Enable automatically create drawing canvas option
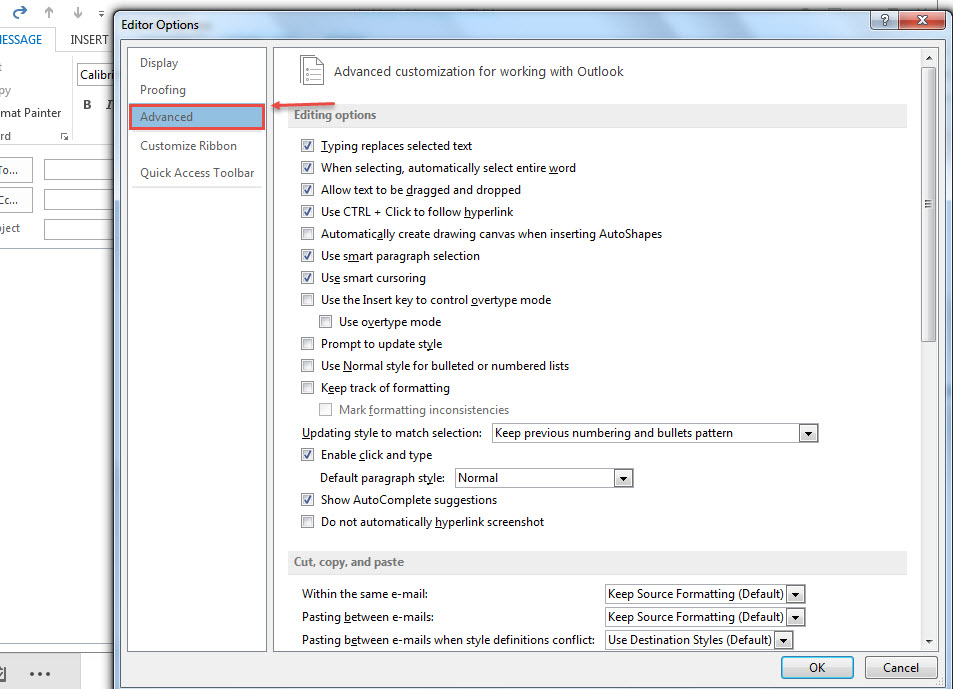Image resolution: width=953 pixels, height=689 pixels. click(308, 234)
